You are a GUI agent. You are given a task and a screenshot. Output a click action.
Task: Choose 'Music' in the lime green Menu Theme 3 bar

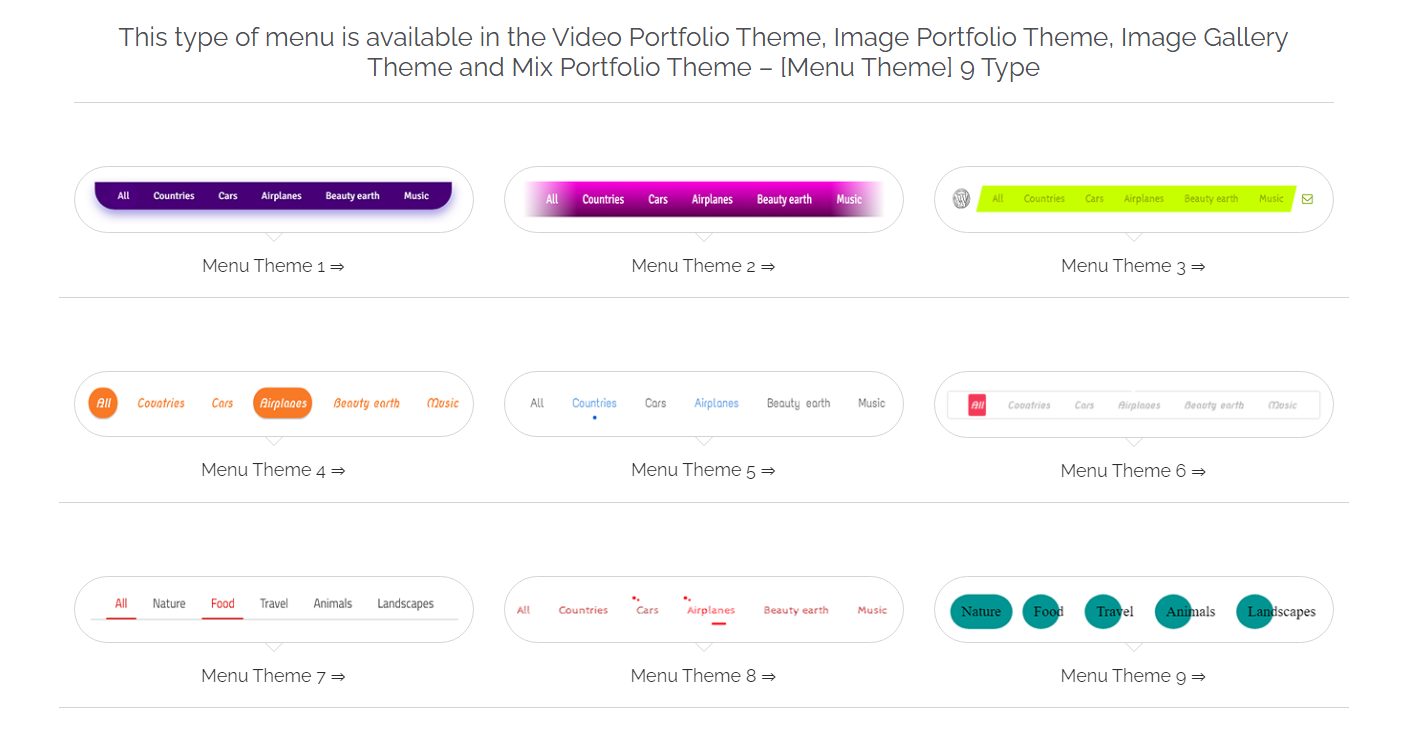click(1271, 199)
